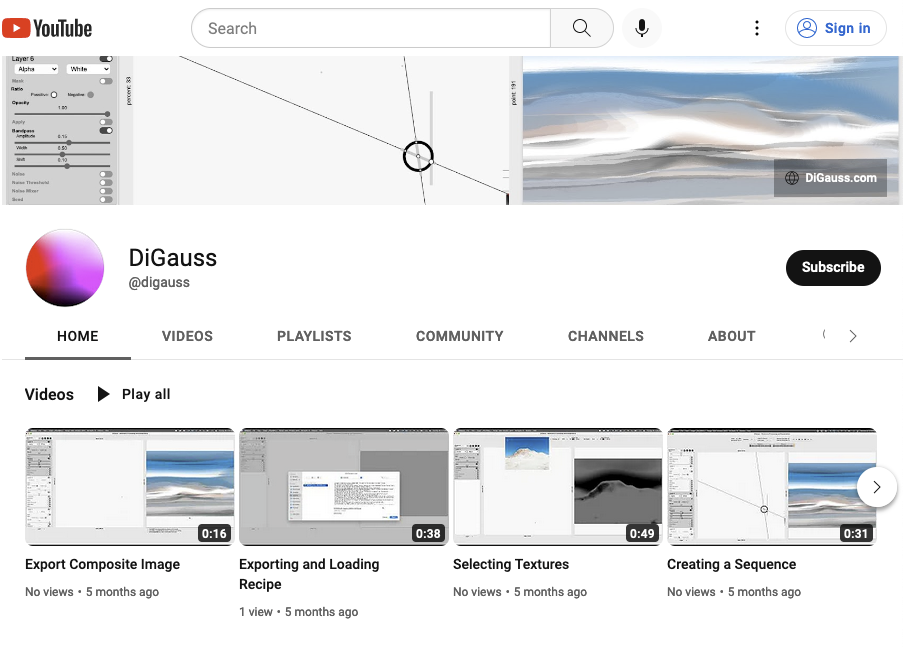Switch to the HOME tab
The image size is (903, 648).
coord(78,336)
